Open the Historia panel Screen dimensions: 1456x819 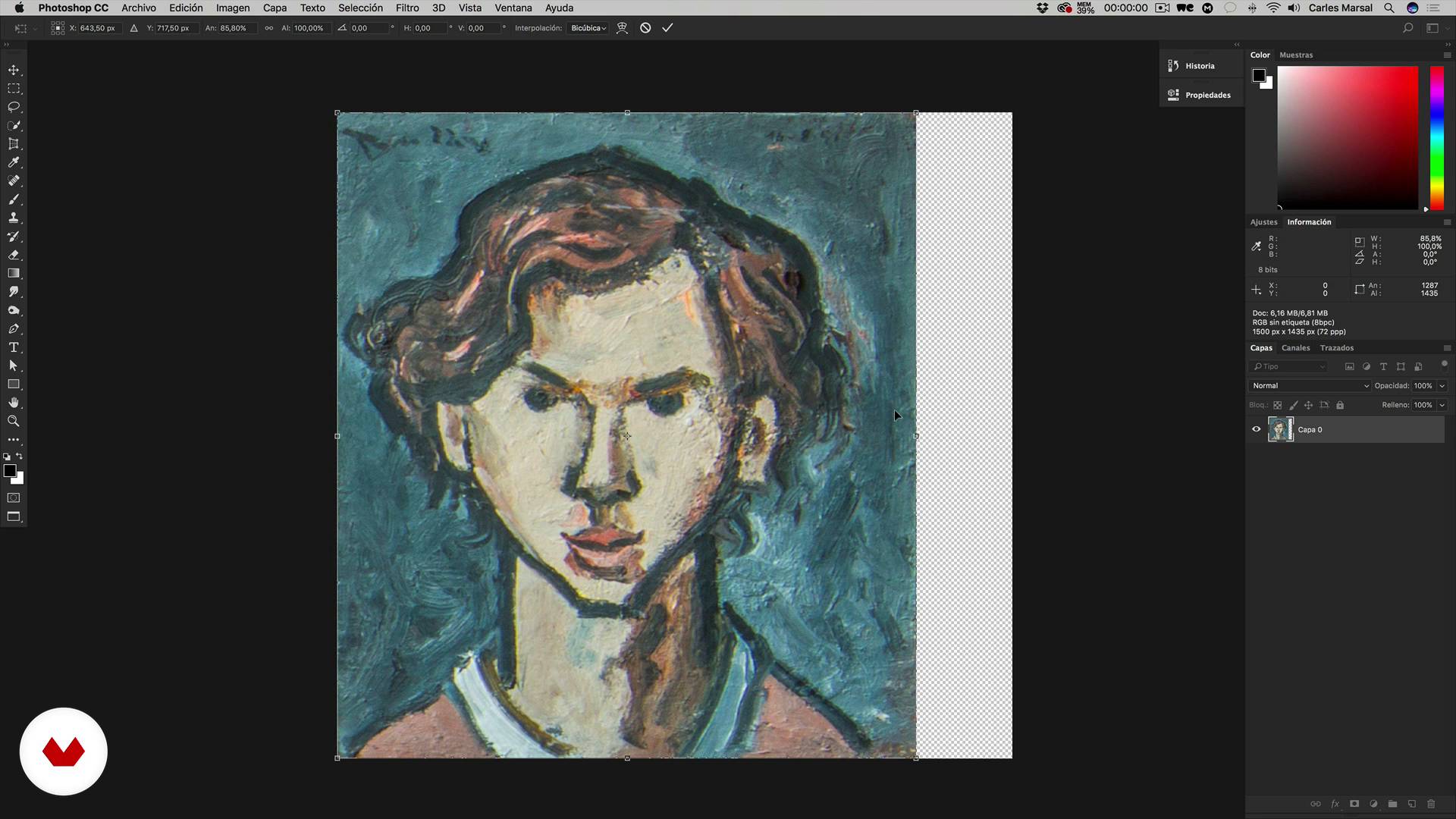(1201, 66)
